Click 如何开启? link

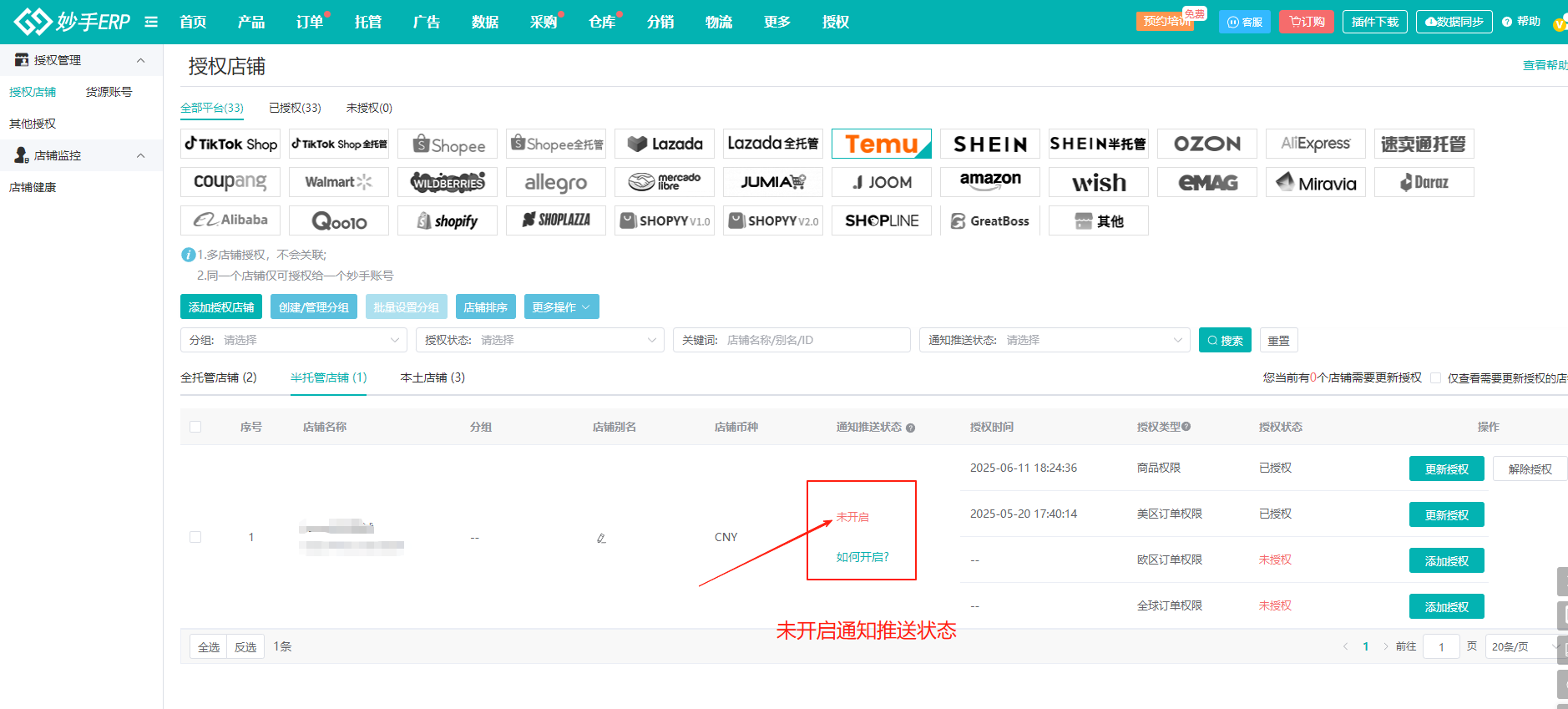862,557
